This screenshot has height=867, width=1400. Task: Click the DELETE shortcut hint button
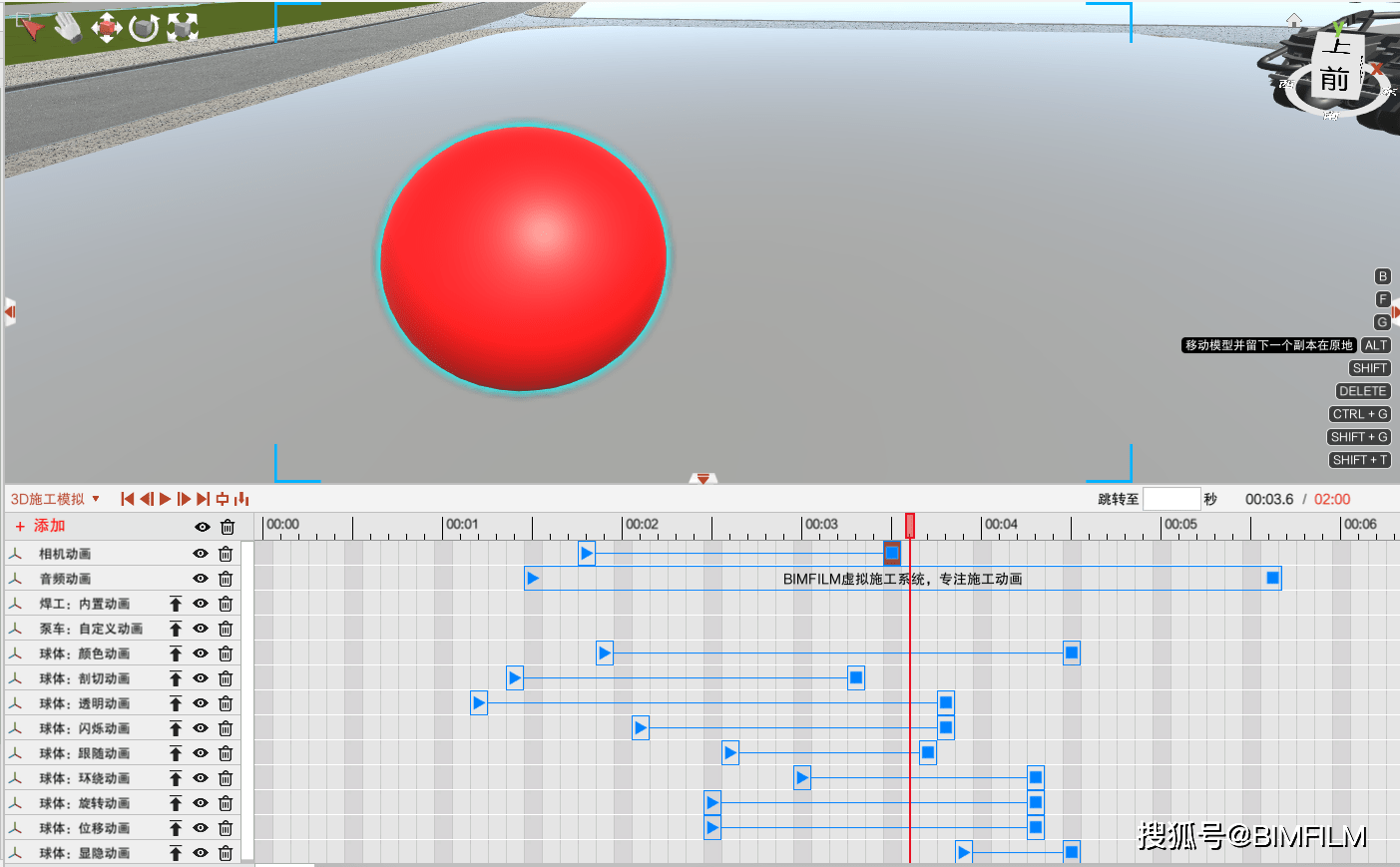[x=1363, y=391]
